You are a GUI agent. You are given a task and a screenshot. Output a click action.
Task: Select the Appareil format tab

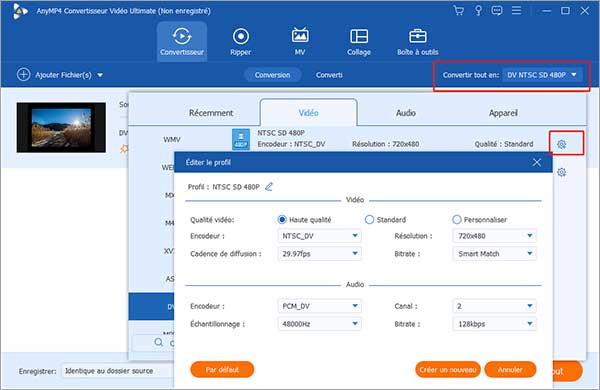tap(503, 113)
